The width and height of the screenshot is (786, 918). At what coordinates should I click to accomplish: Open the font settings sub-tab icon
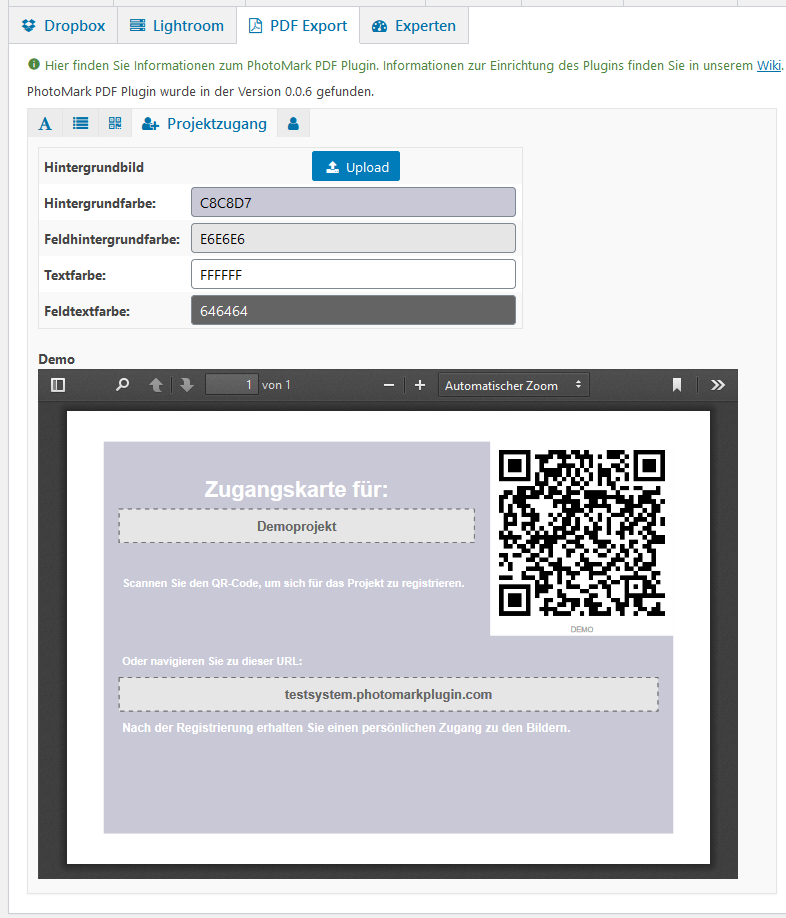[44, 124]
